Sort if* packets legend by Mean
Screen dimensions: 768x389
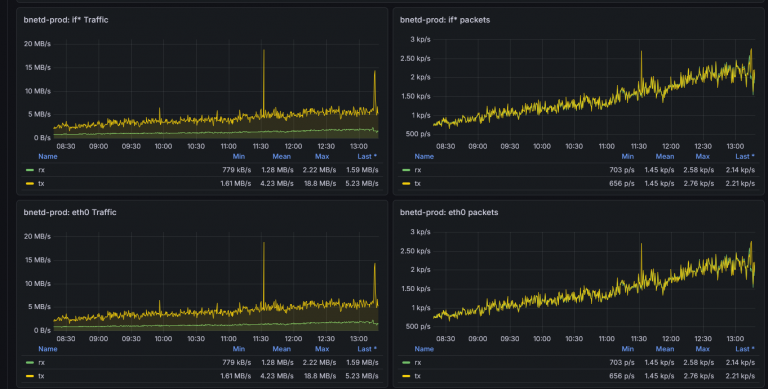(x=665, y=157)
